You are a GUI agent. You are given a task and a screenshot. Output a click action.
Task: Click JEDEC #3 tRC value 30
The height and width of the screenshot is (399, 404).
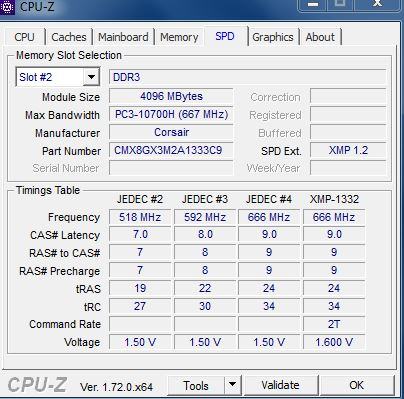pyautogui.click(x=205, y=306)
